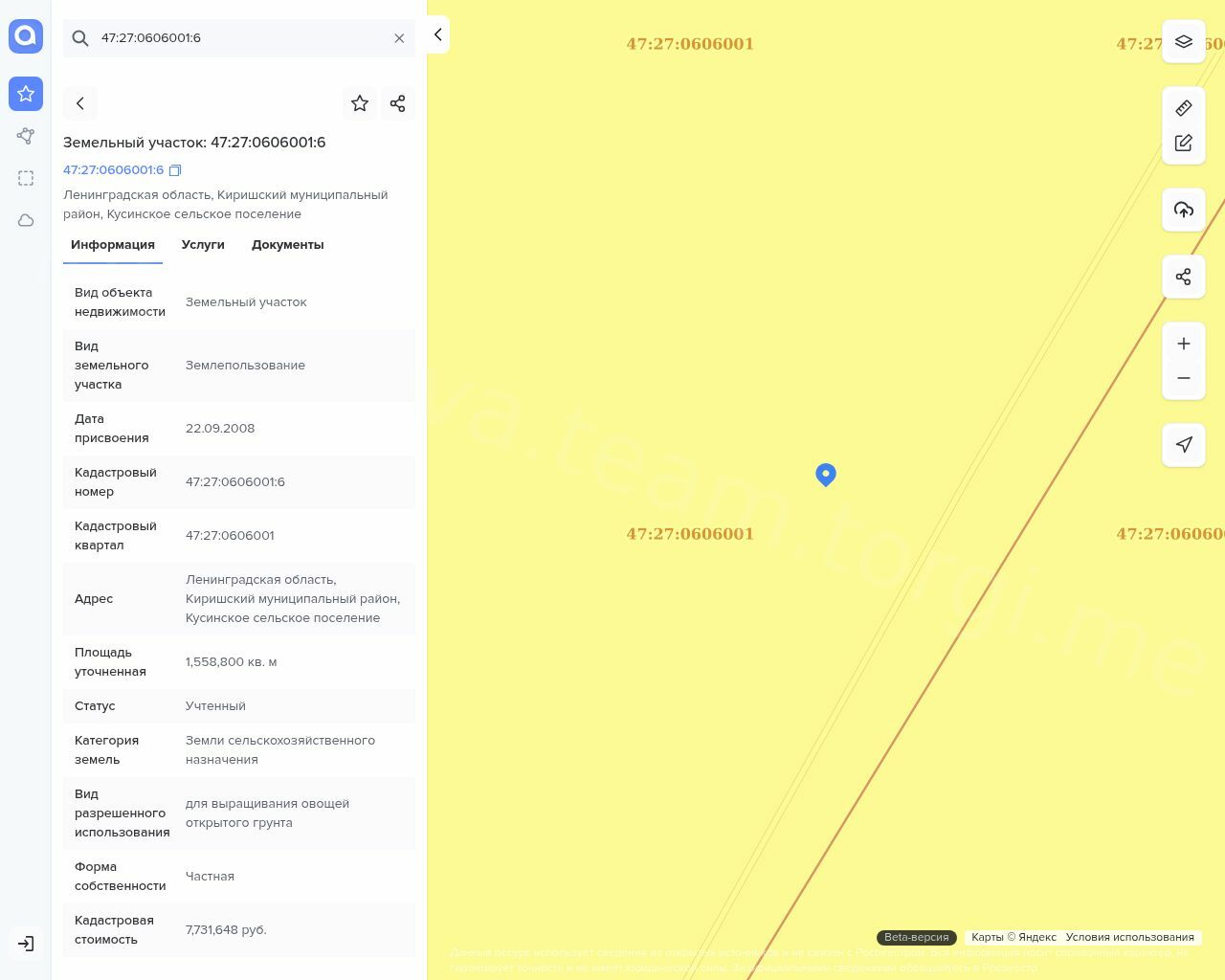This screenshot has width=1225, height=980.
Task: Select the ruler measurement tool
Action: tap(1184, 108)
